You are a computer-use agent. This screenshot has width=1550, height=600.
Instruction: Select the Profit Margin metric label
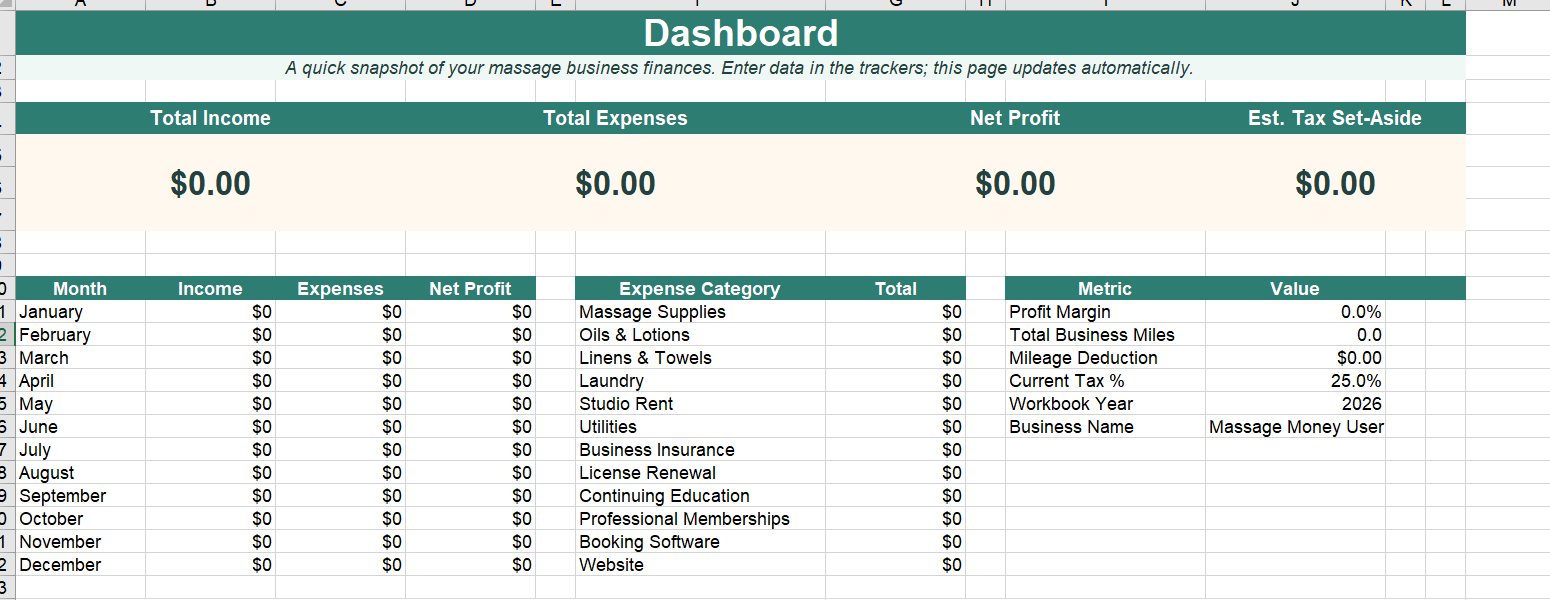pos(1105,312)
